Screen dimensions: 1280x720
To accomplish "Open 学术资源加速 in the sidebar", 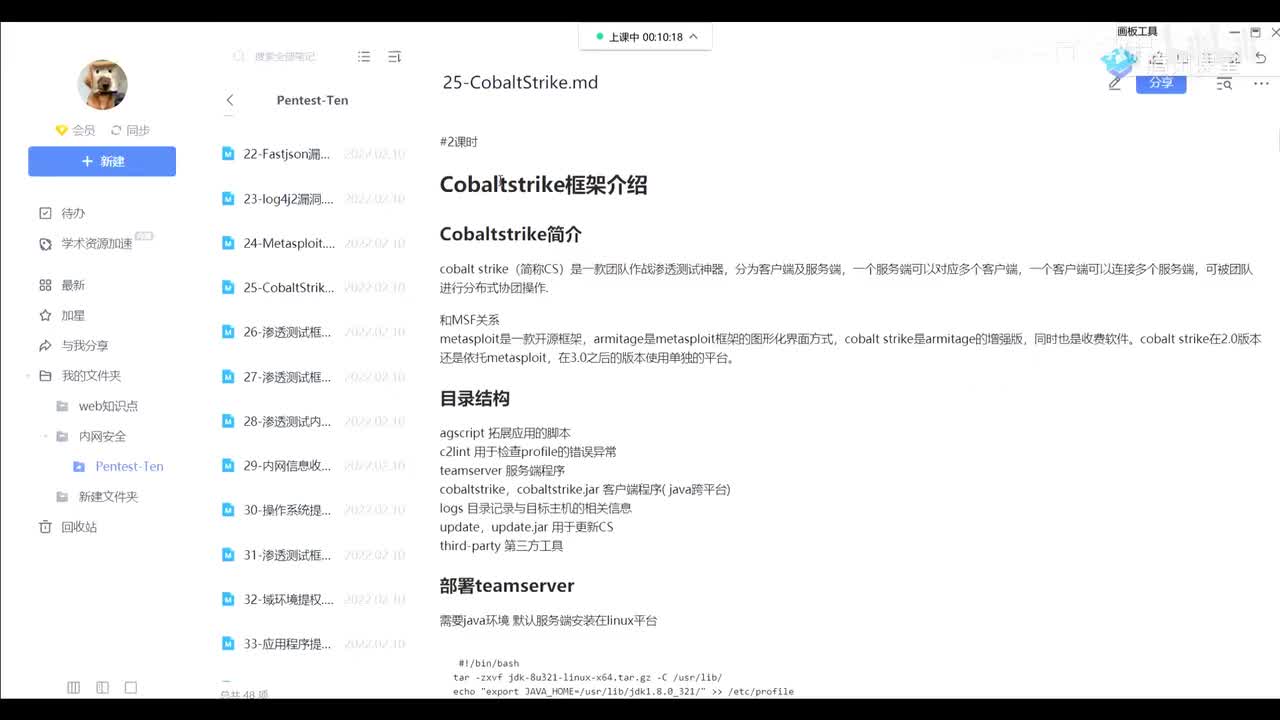I will (x=96, y=244).
